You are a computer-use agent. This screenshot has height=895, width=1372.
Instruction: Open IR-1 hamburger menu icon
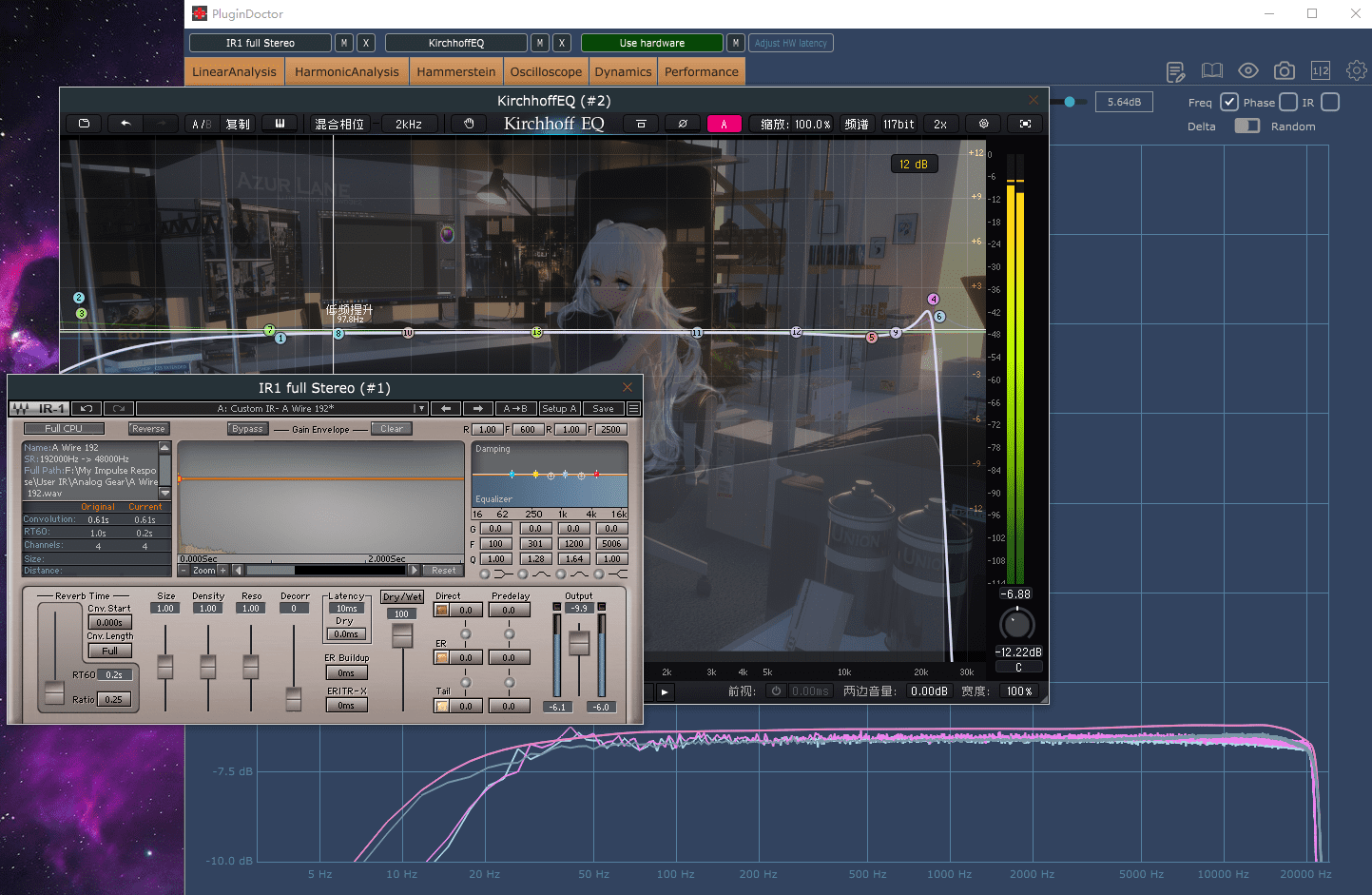(634, 409)
